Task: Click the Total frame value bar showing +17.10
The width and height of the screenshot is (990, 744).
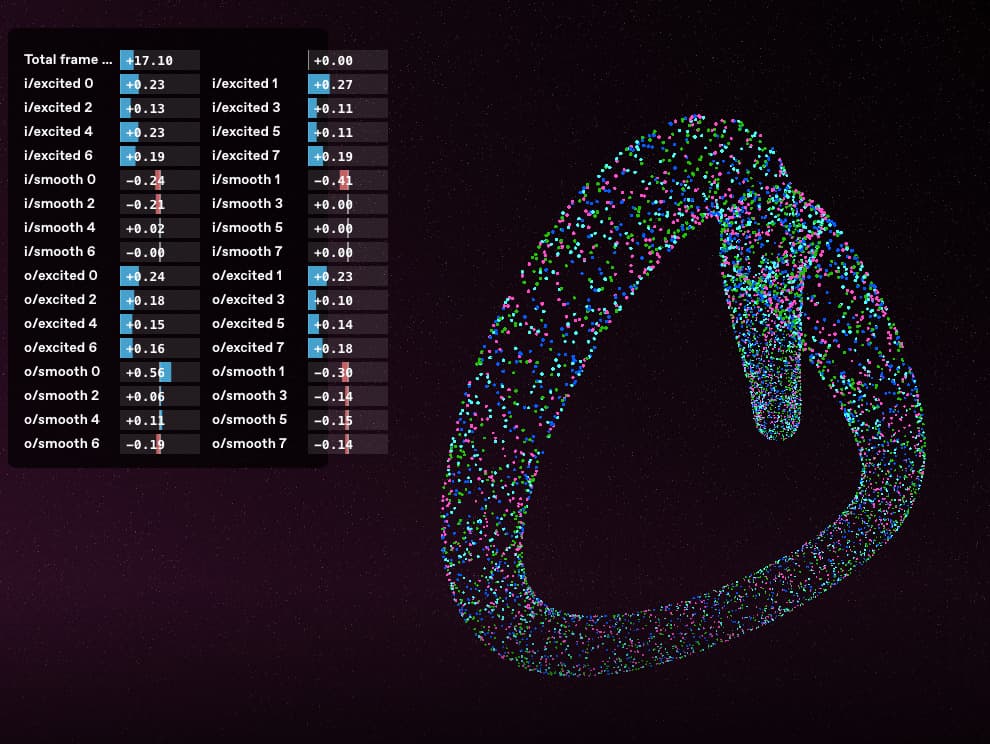Action: click(160, 61)
